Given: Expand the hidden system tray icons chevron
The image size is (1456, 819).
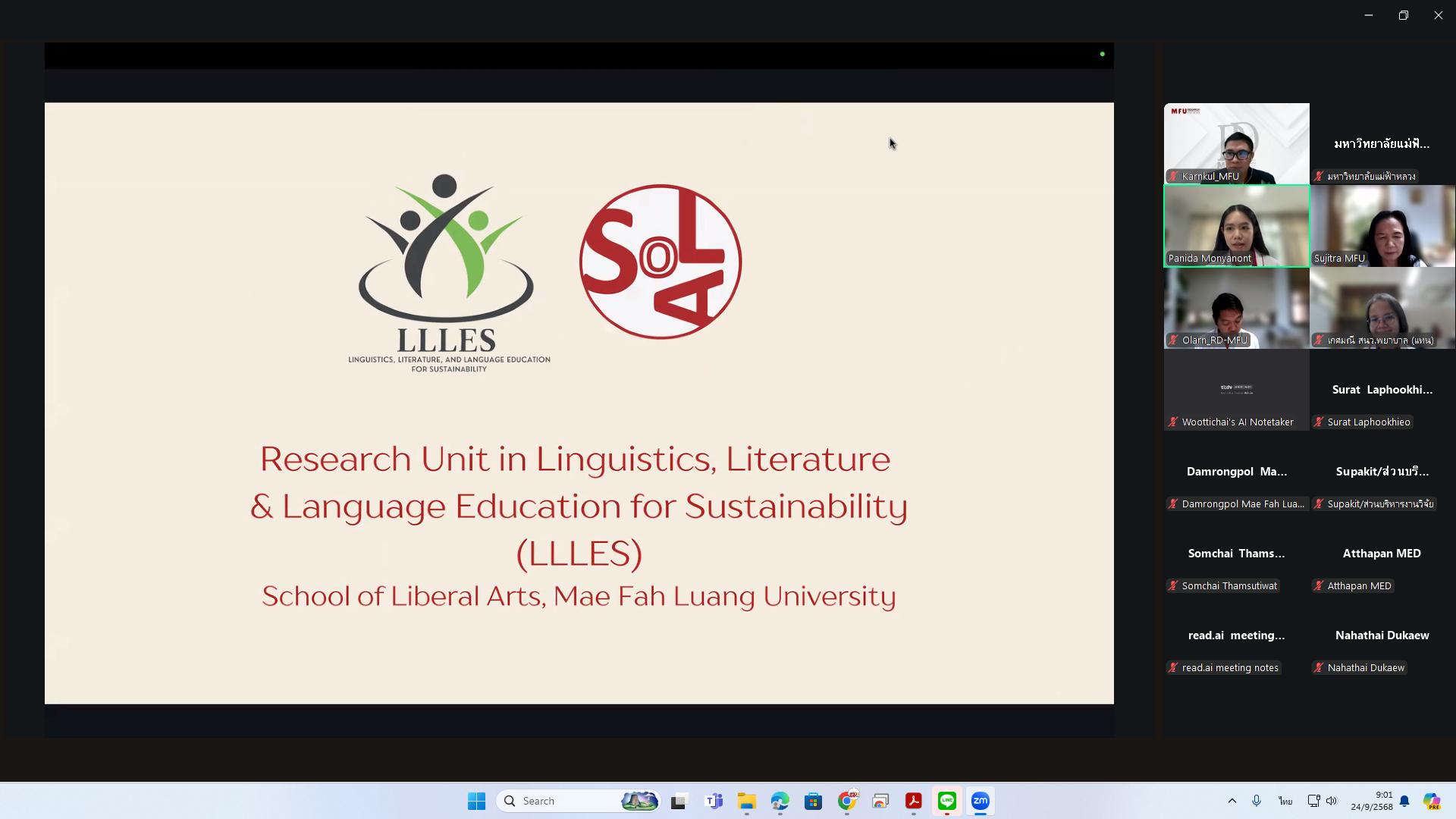Looking at the screenshot, I should 1232,801.
